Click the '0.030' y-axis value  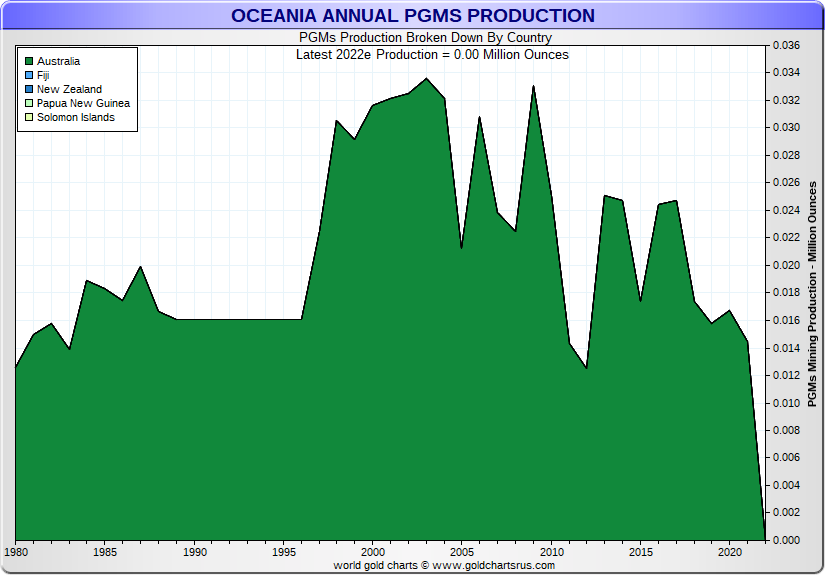[x=786, y=127]
